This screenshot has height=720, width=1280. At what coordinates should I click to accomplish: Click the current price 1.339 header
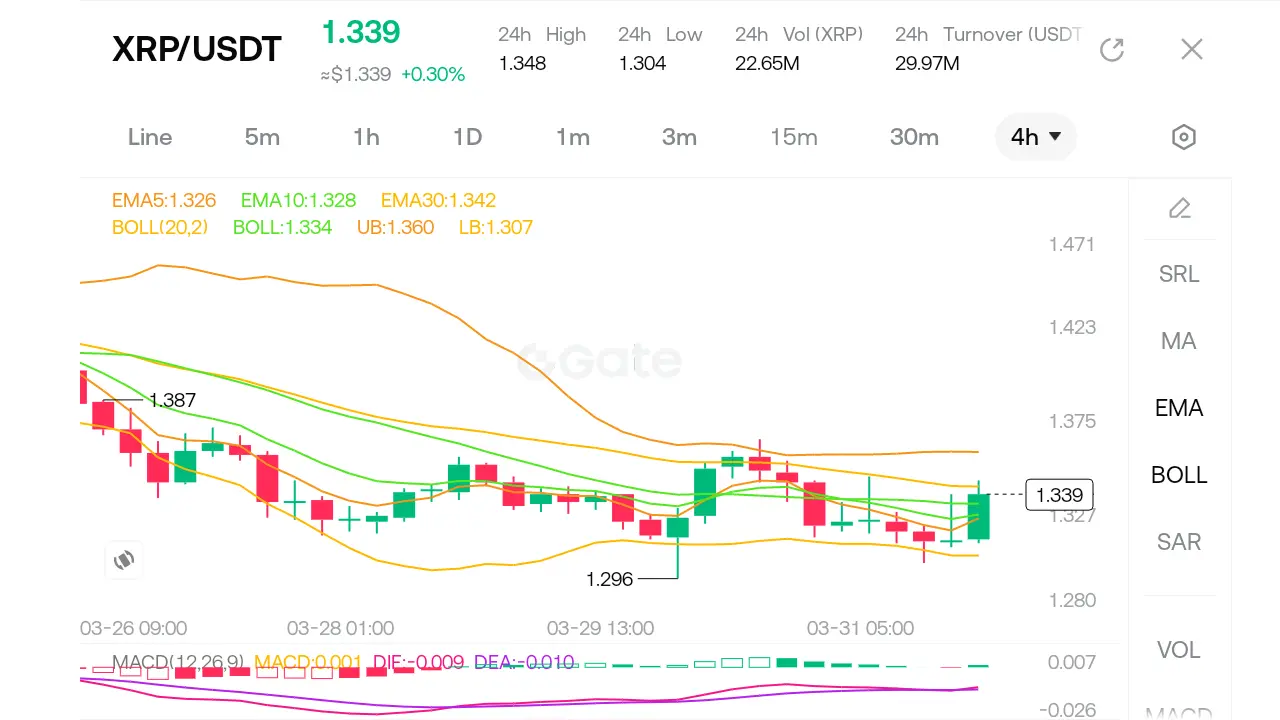click(x=360, y=32)
